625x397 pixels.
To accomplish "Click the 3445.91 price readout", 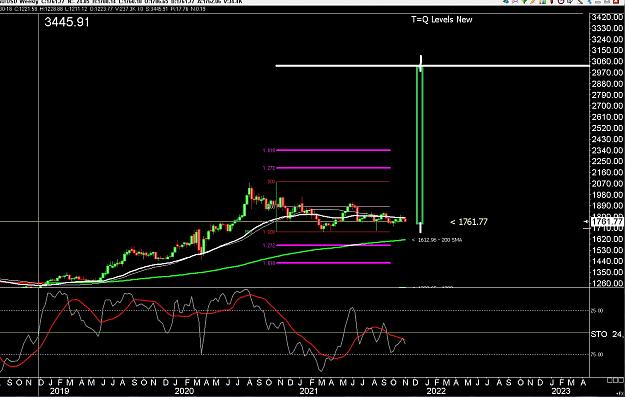I will pos(67,22).
